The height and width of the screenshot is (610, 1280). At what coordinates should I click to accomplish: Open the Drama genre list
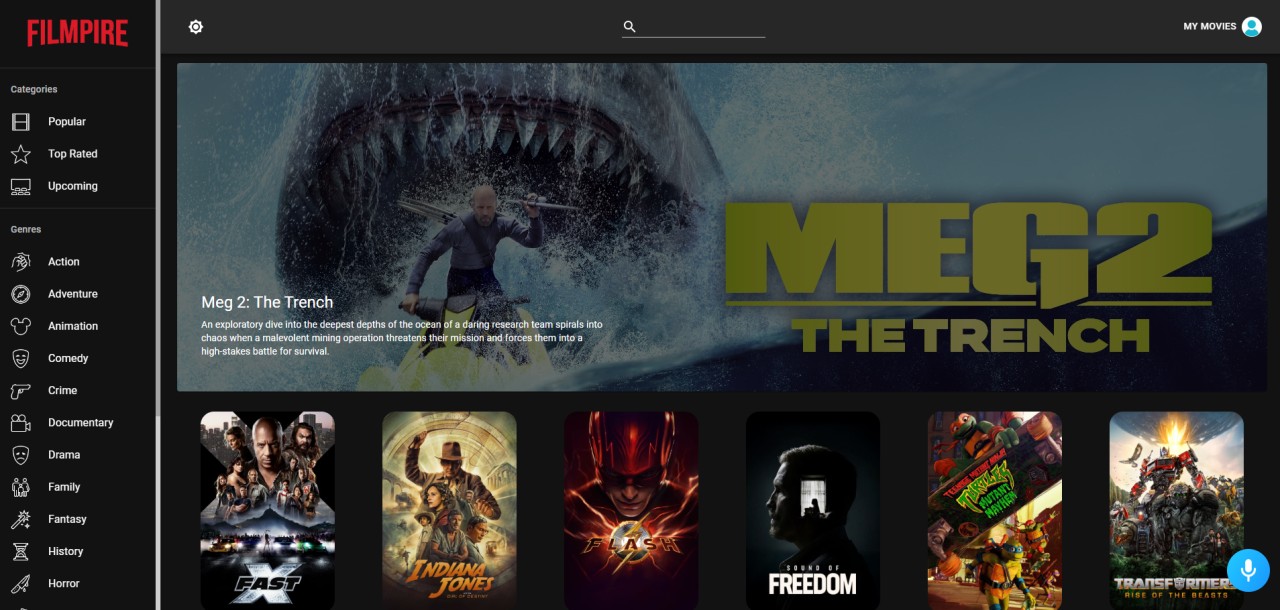coord(78,455)
